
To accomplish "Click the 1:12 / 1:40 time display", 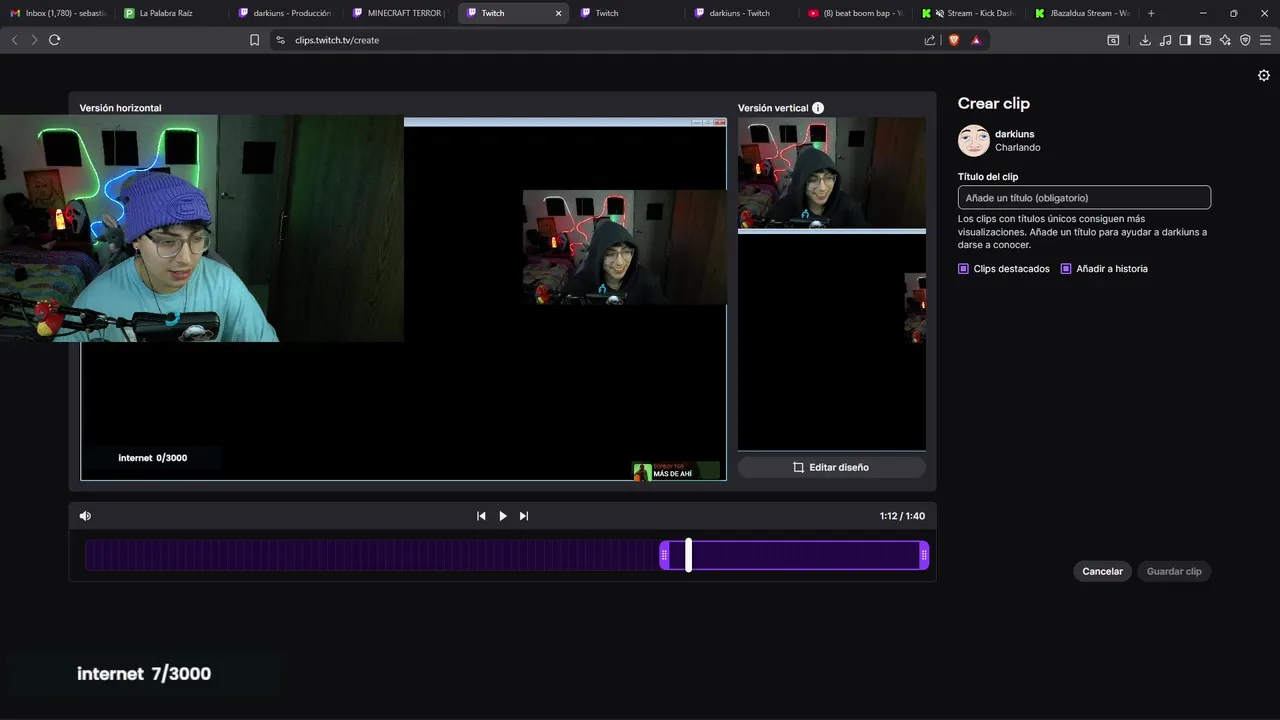I will pos(902,516).
